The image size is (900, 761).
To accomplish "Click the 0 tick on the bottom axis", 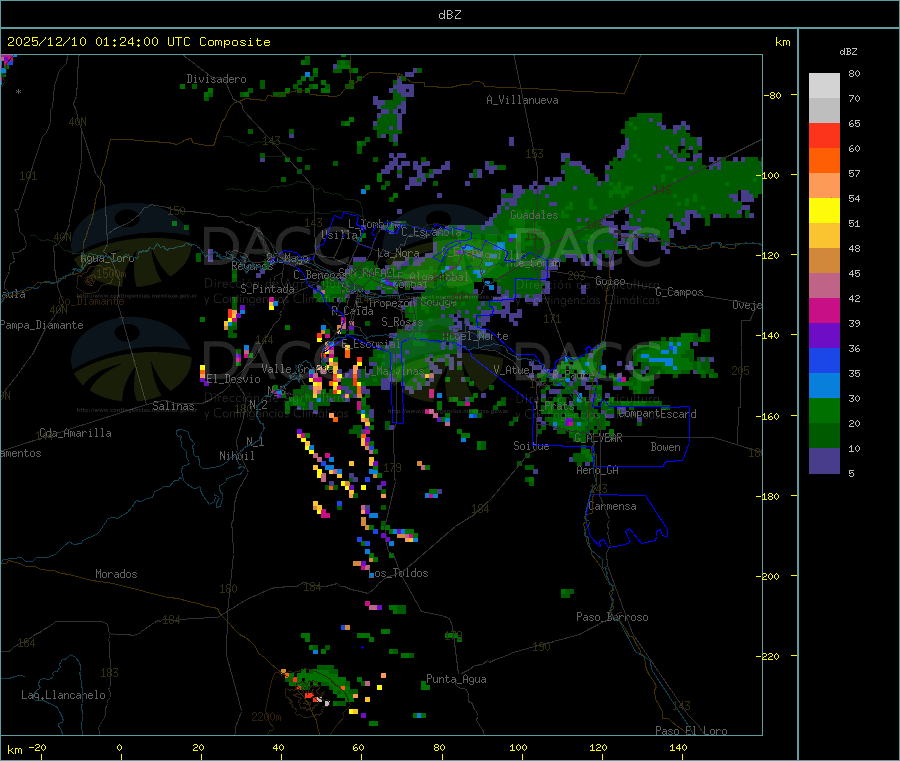I will (119, 747).
